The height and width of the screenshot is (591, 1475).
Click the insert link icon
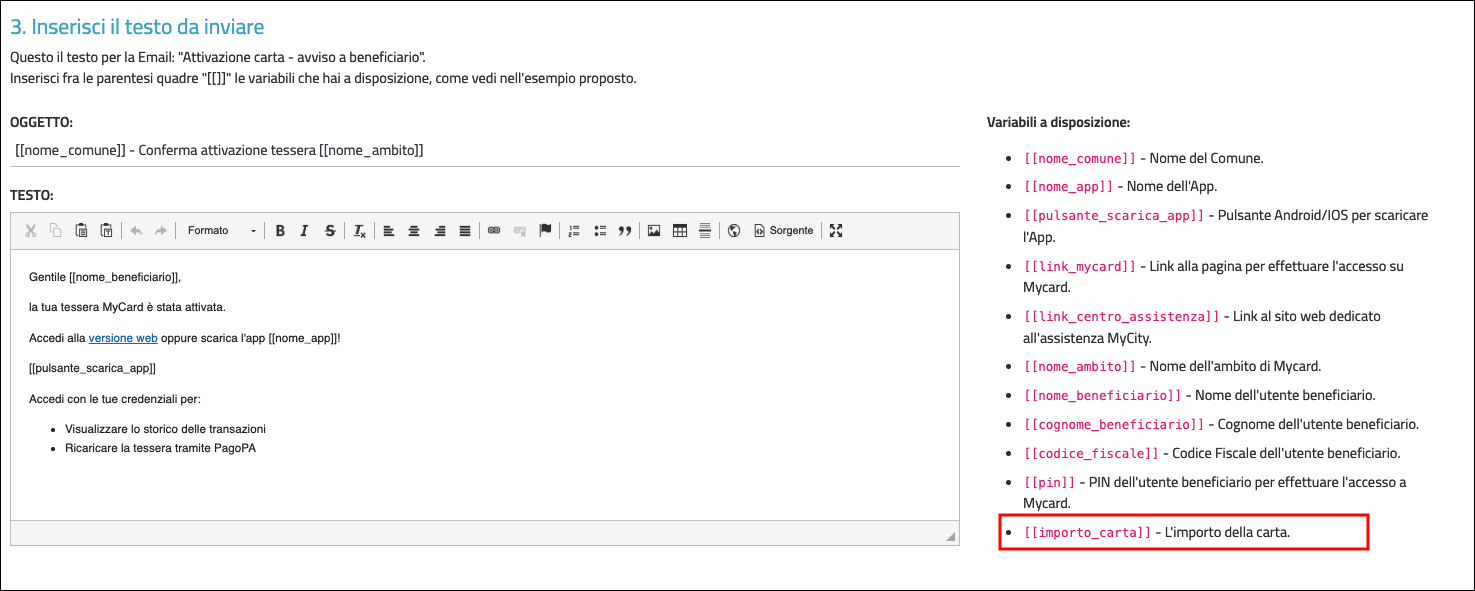point(493,231)
